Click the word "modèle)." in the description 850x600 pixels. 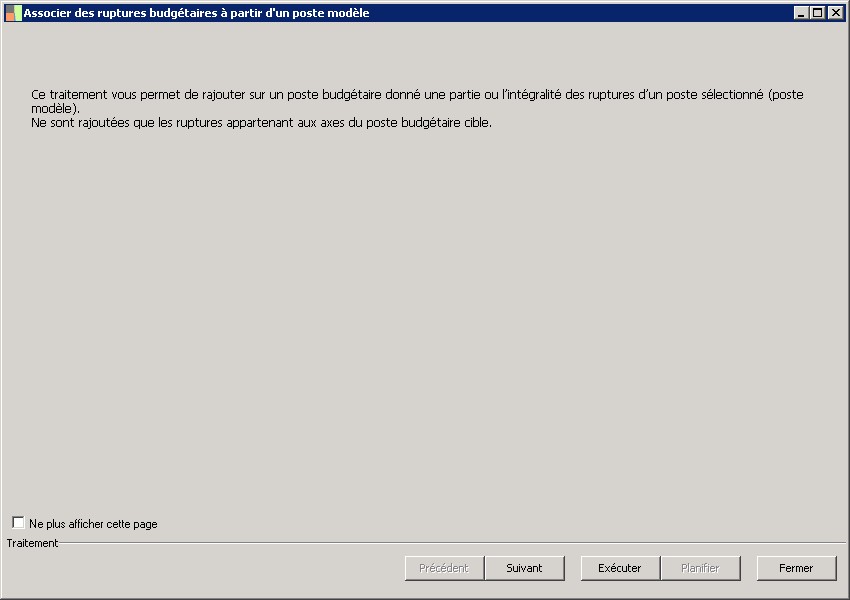tap(55, 108)
